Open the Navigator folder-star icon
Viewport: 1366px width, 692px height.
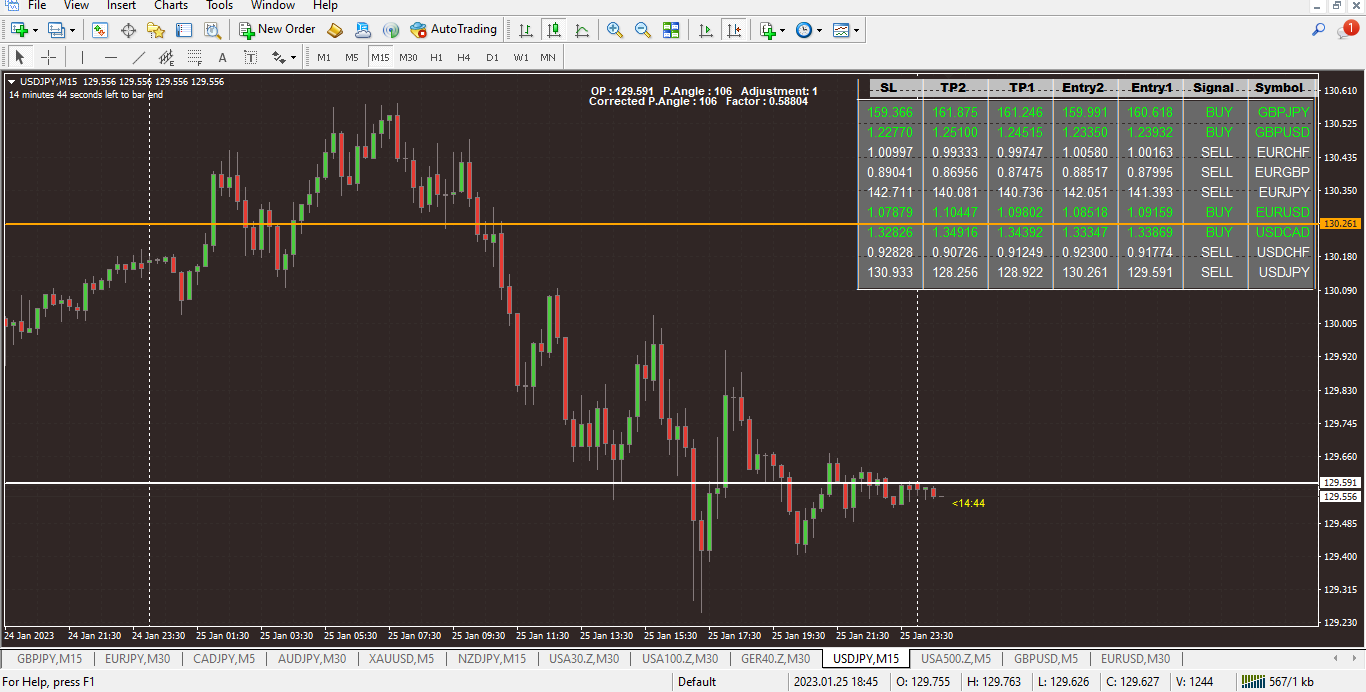(156, 30)
